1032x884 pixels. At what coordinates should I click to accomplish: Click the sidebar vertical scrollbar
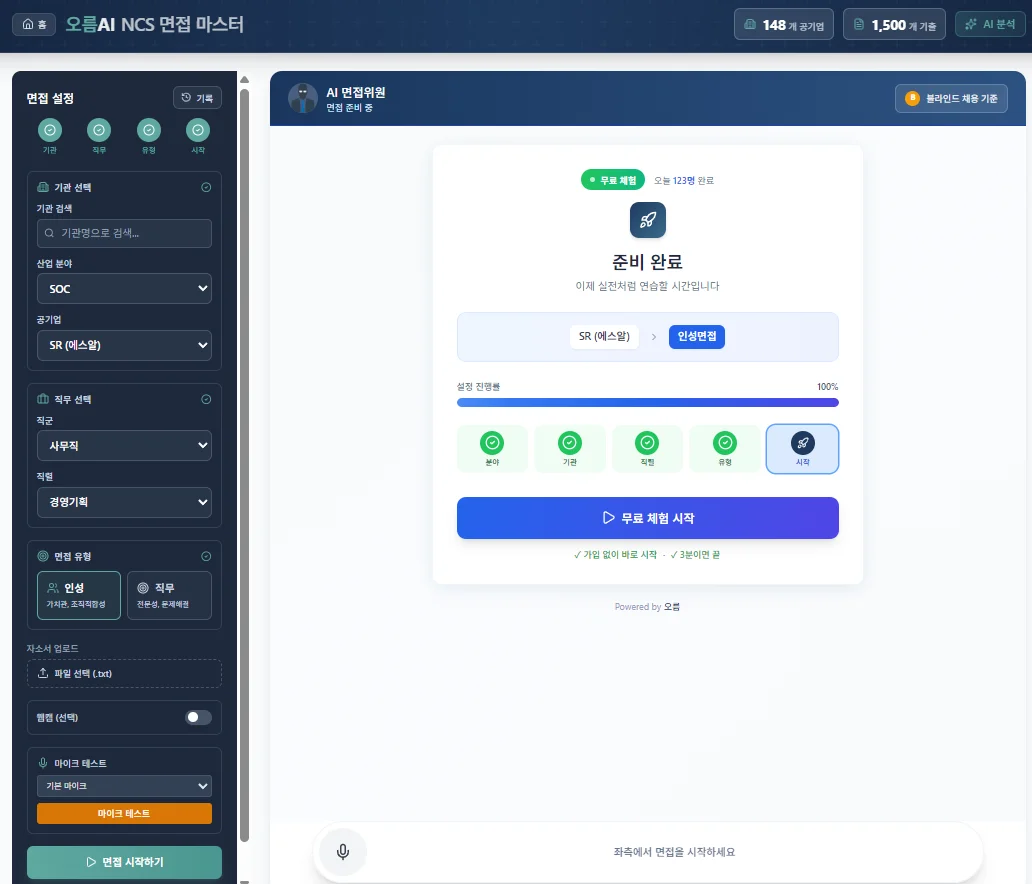[244, 465]
